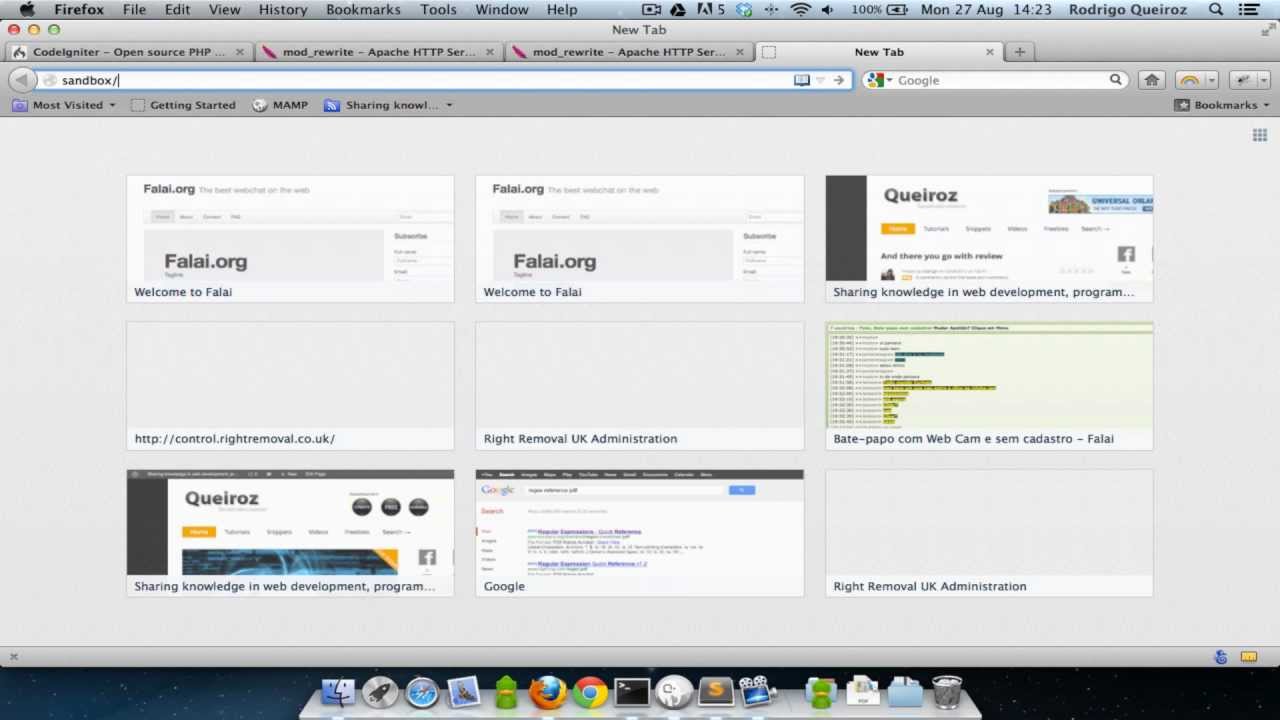Open the second Welcome to Falai thumbnail

coord(639,238)
